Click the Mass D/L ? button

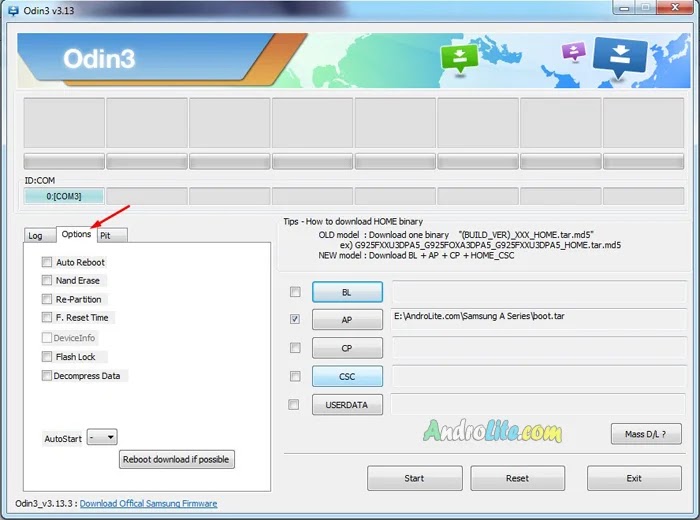click(646, 434)
